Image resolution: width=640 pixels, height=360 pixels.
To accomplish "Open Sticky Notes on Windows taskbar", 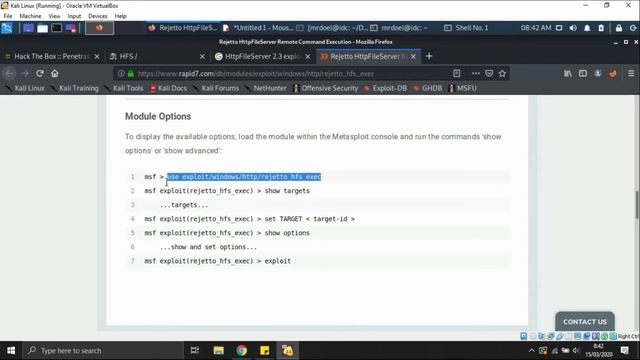I will click(264, 350).
